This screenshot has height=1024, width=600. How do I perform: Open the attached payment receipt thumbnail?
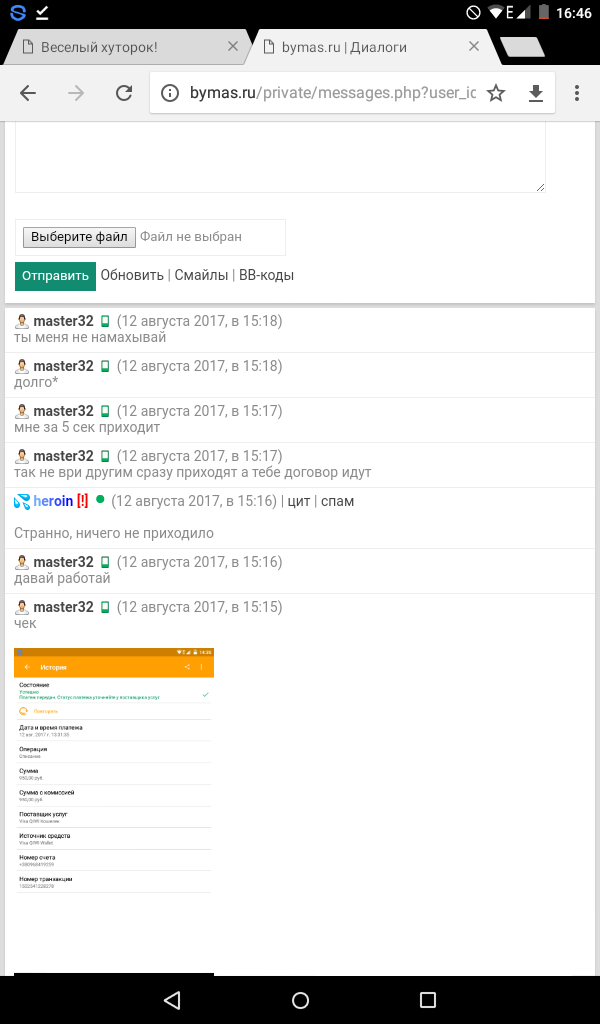(114, 770)
